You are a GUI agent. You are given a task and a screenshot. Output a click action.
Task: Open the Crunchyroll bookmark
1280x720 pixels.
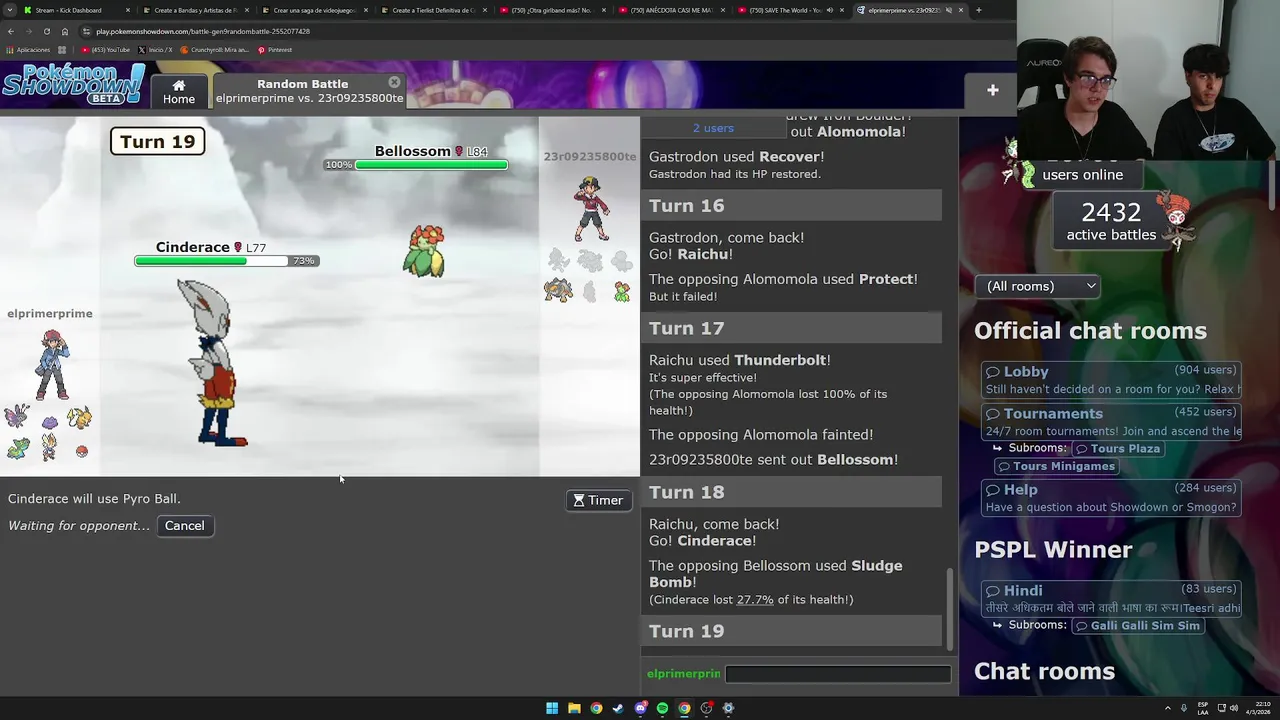click(215, 50)
